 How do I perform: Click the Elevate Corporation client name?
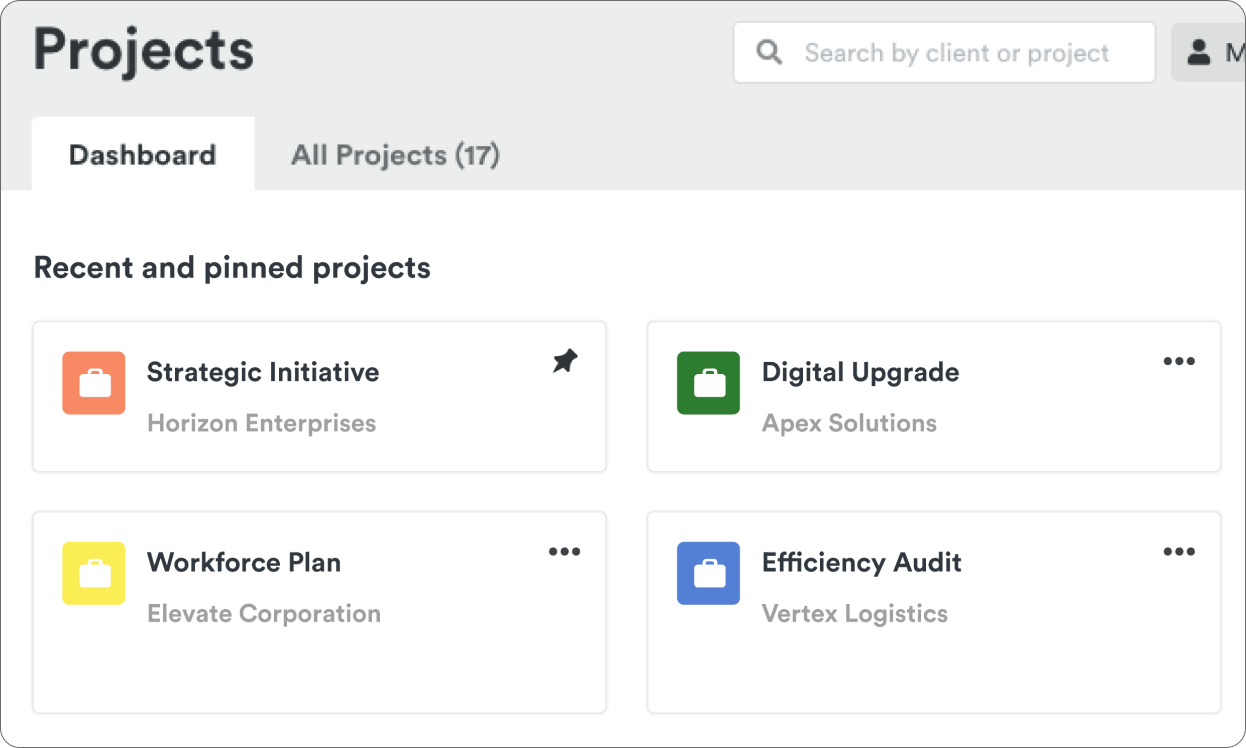[264, 613]
